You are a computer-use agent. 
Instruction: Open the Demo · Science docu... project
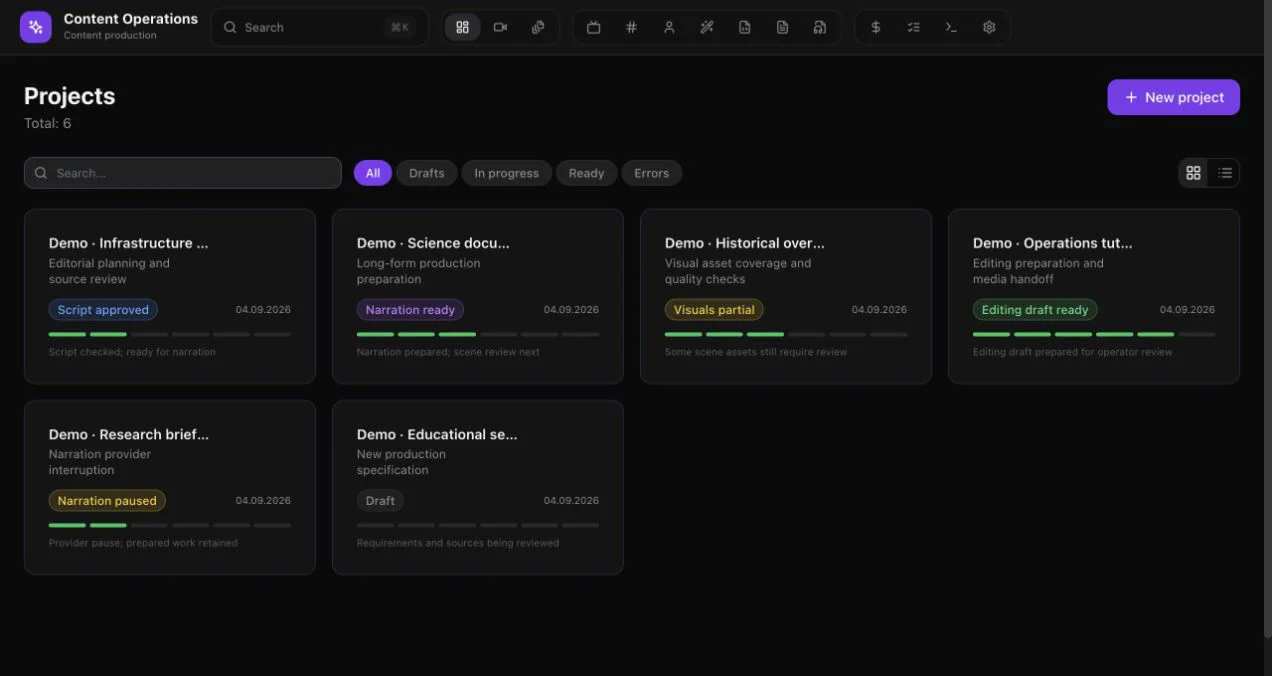478,296
